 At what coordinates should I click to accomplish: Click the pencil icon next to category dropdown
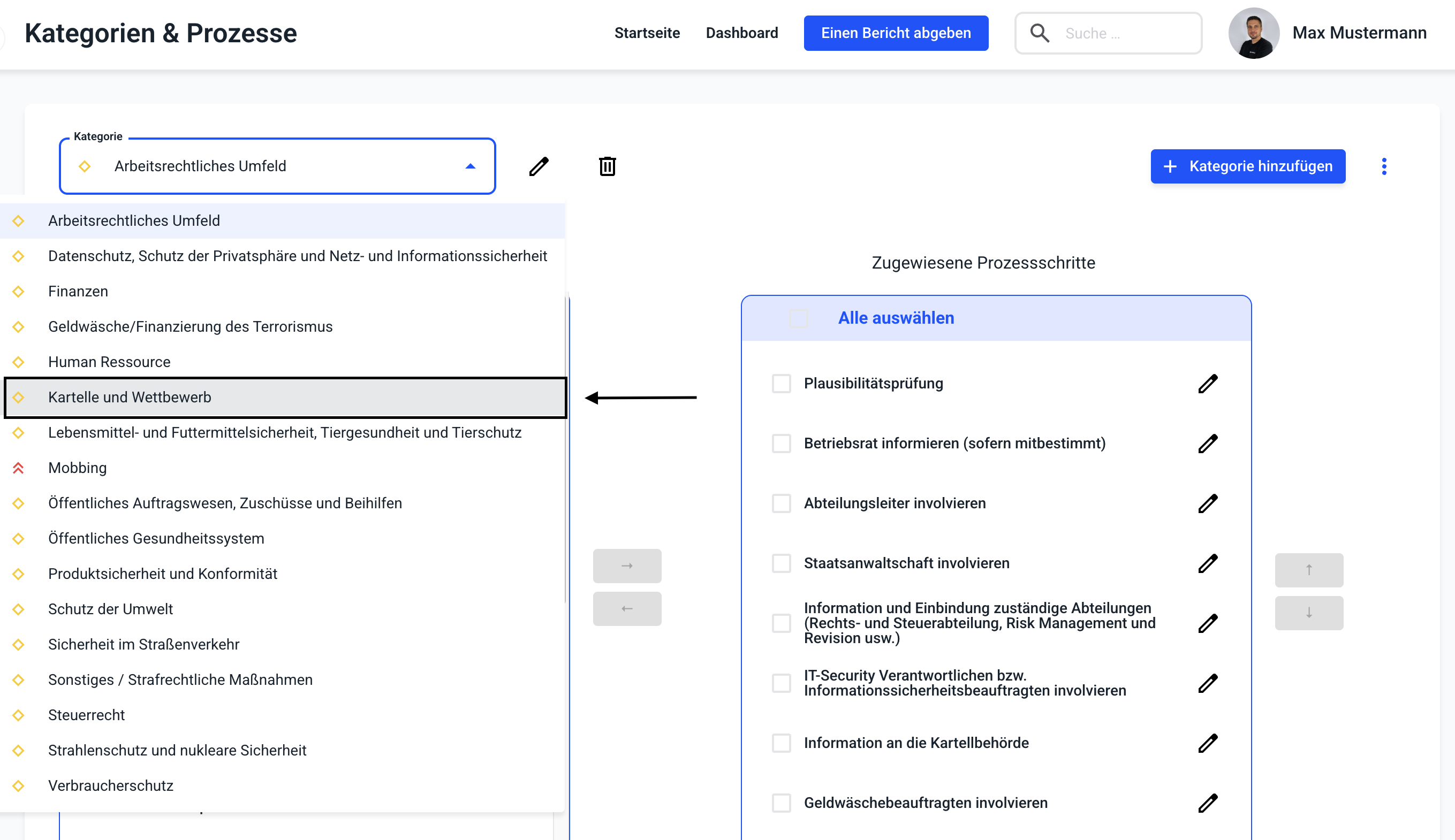click(x=539, y=166)
